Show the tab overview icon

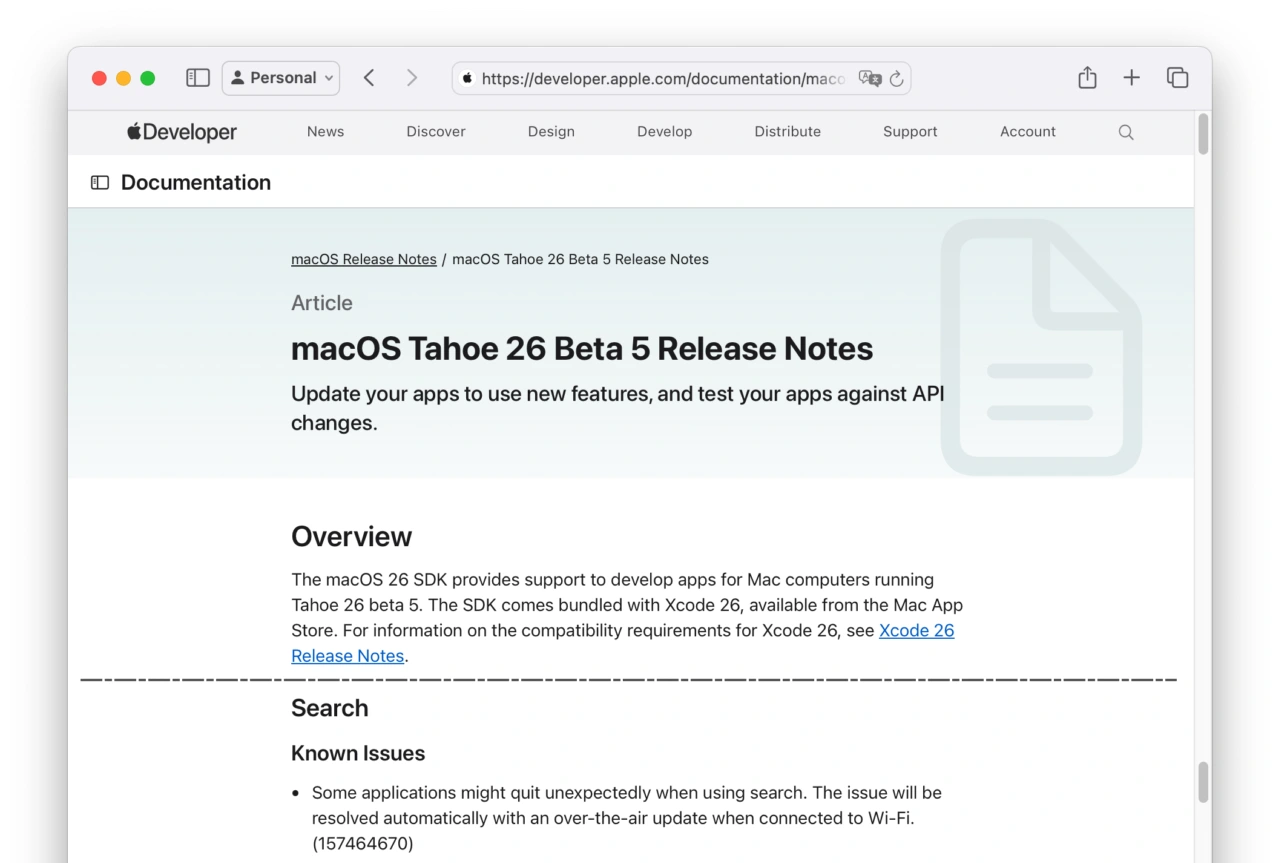pos(1177,77)
